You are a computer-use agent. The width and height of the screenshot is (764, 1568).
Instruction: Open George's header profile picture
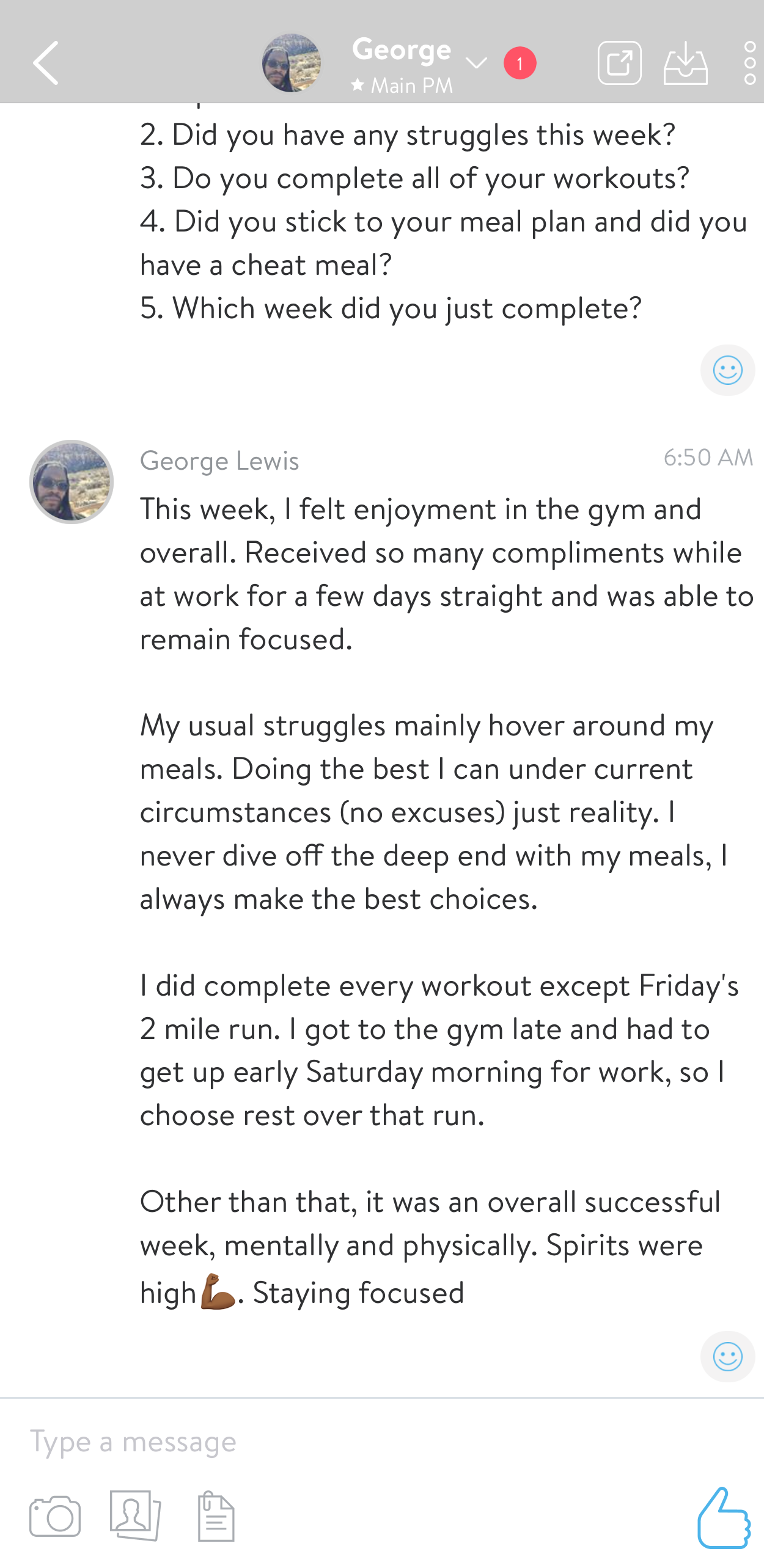coord(291,63)
